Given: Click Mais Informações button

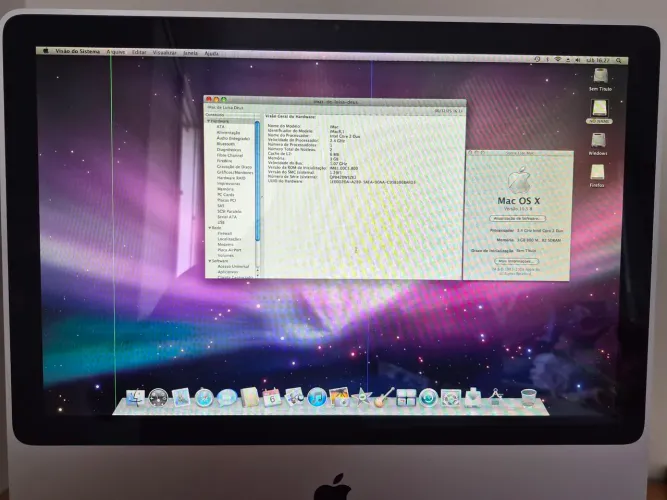Looking at the screenshot, I should 517,261.
